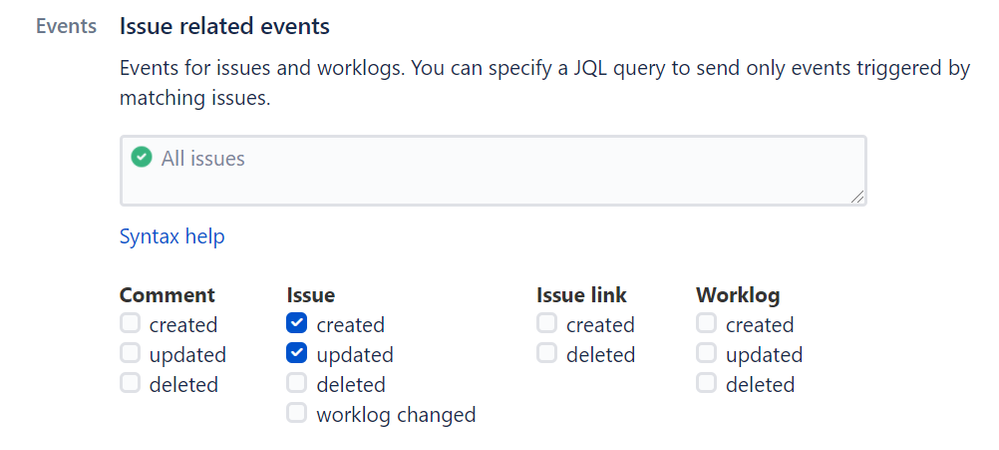Check the Worklog created option

click(x=706, y=324)
